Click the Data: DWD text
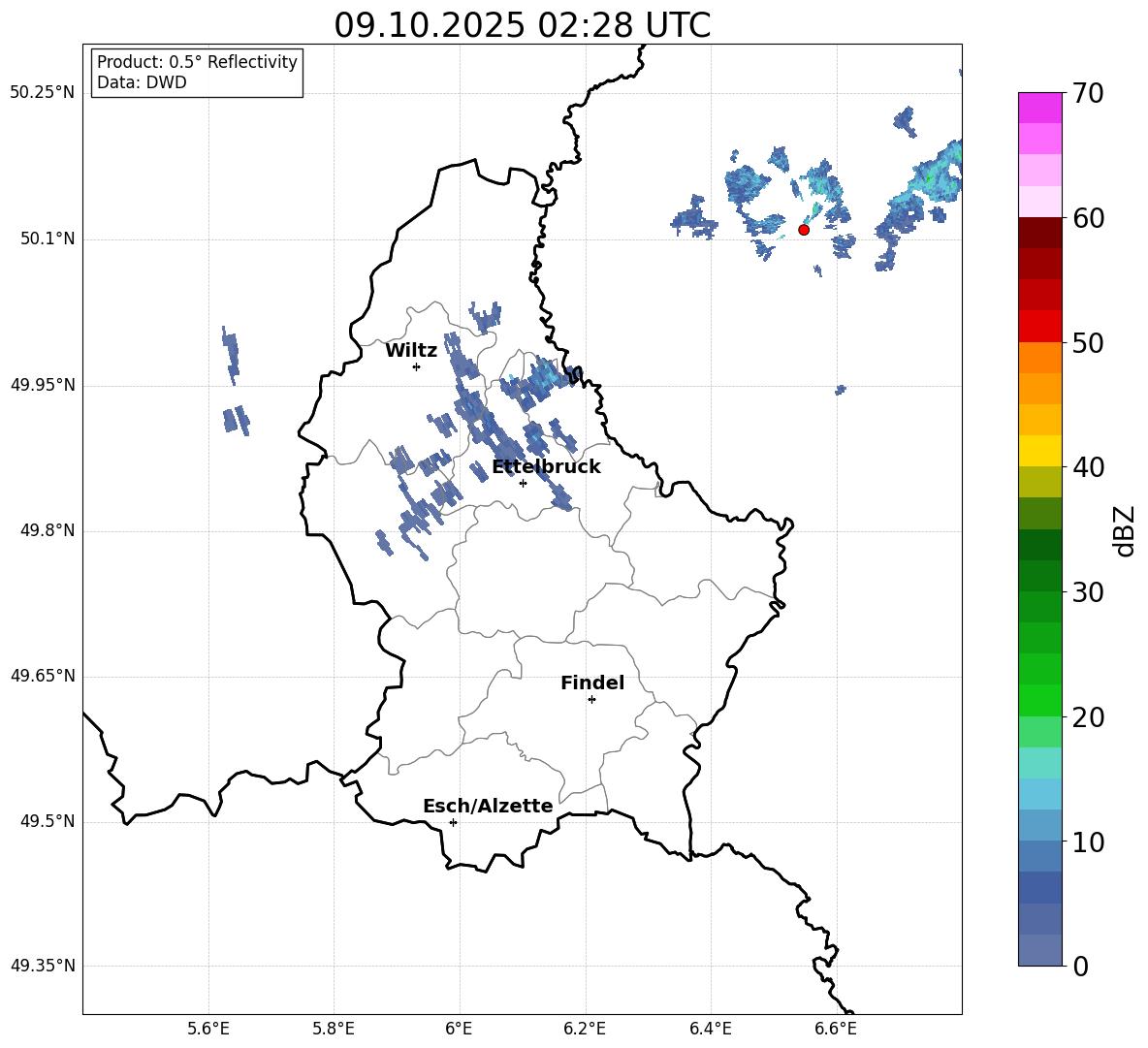The image size is (1148, 1048). pyautogui.click(x=142, y=82)
